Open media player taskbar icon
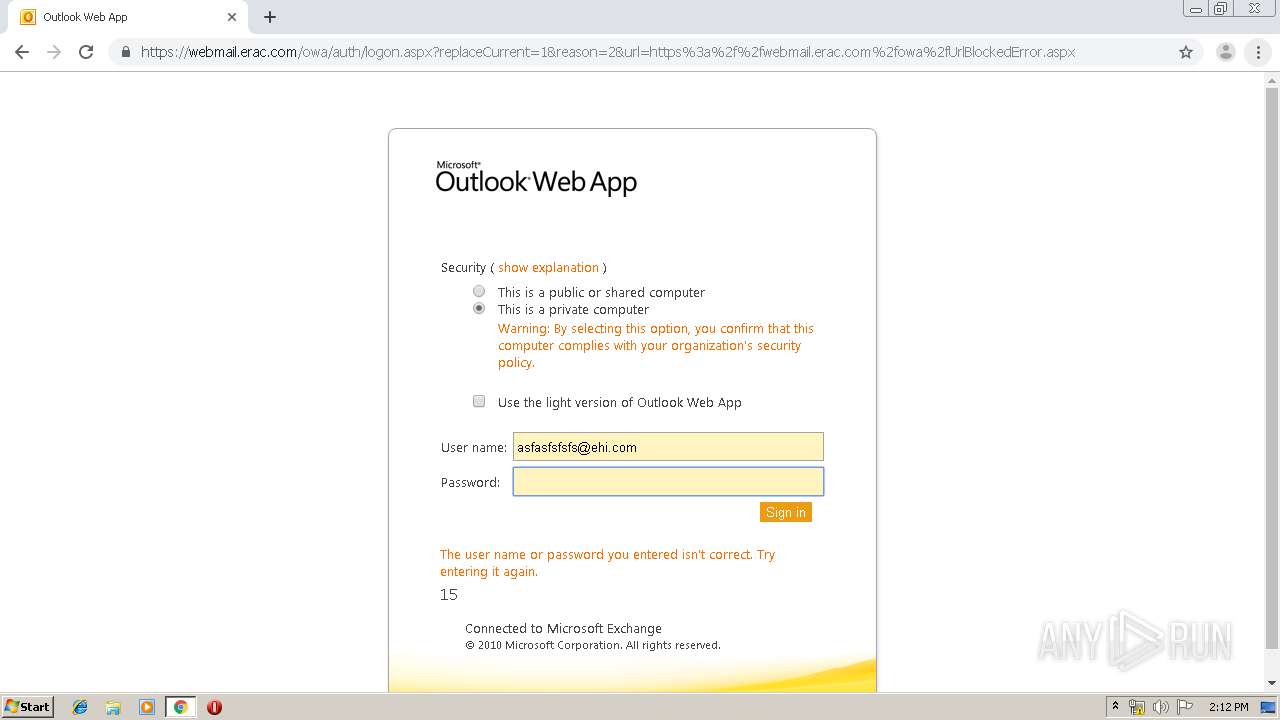 tap(147, 707)
